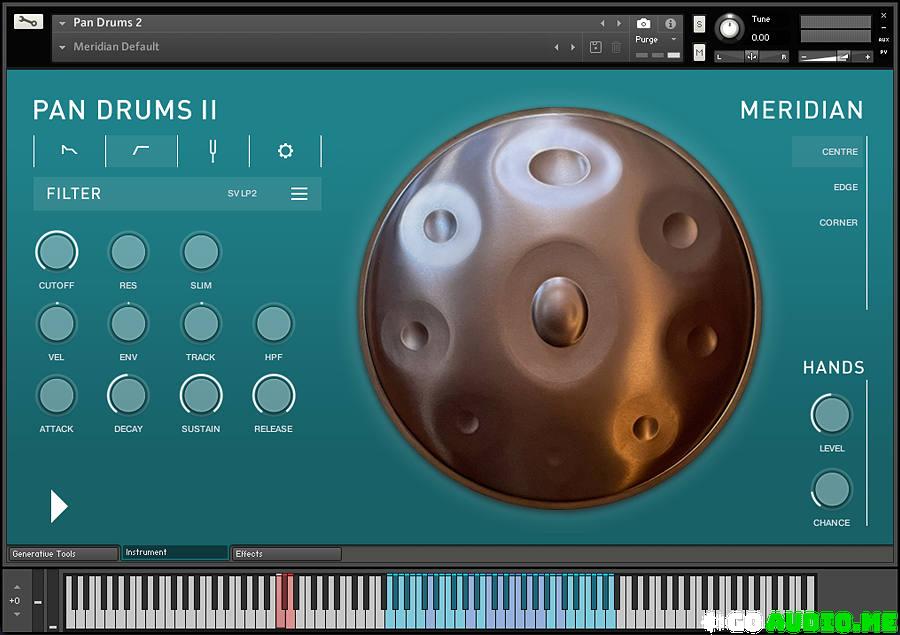Image resolution: width=900 pixels, height=635 pixels.
Task: Minimize the instrument header view
Action: tap(883, 28)
